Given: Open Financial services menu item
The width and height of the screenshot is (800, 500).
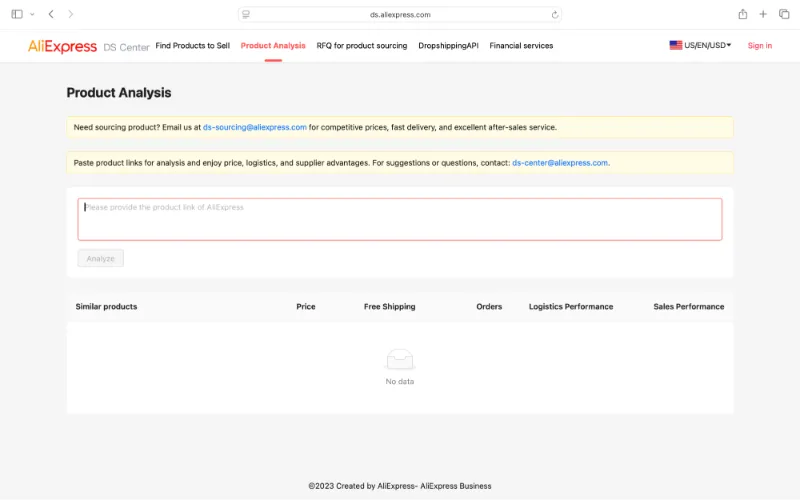Looking at the screenshot, I should pos(521,45).
